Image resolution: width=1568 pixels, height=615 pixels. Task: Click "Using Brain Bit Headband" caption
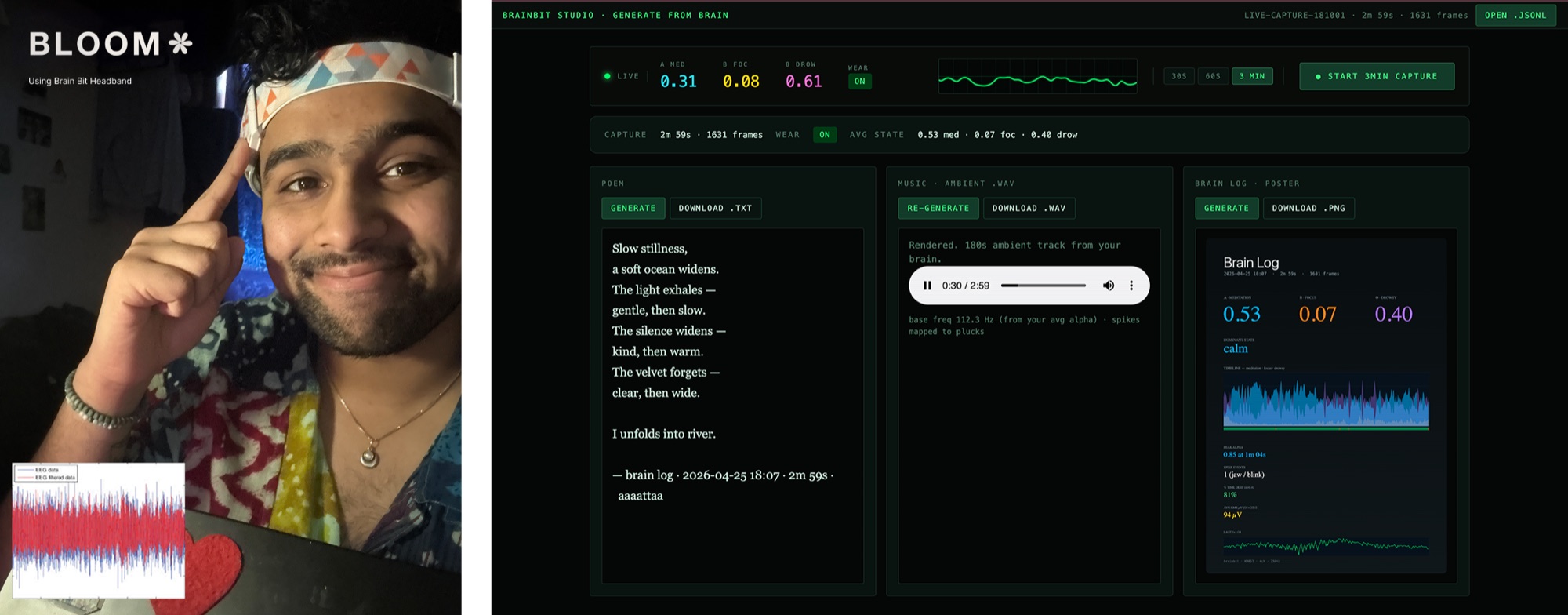click(x=80, y=81)
